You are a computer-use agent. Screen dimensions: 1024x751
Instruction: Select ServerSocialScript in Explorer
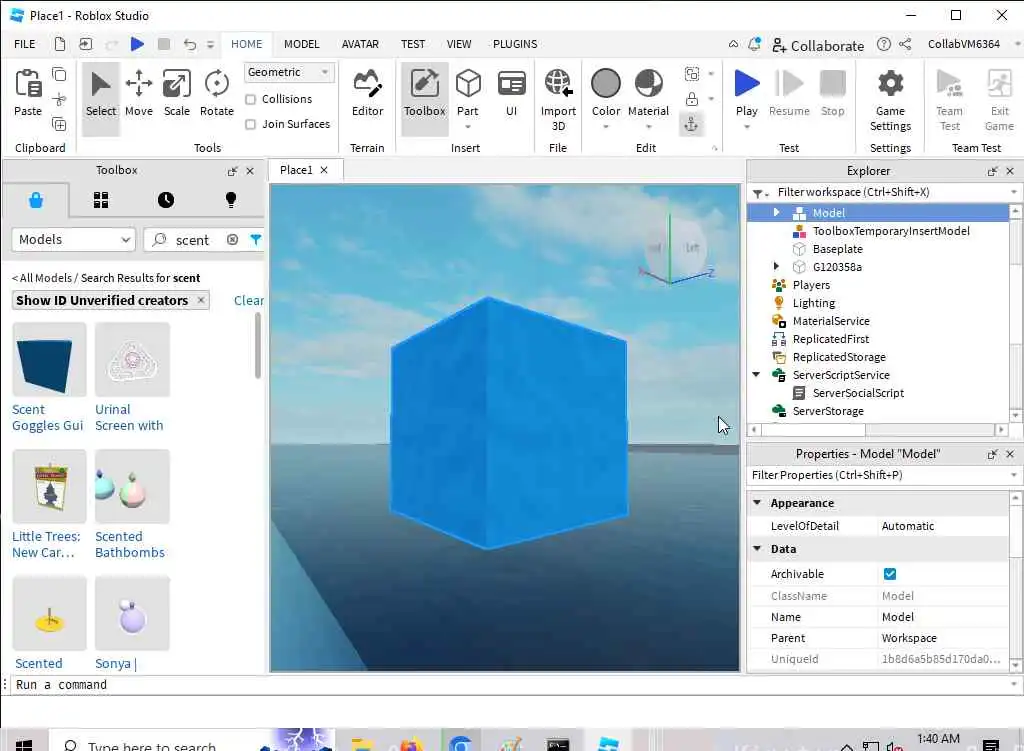point(857,393)
